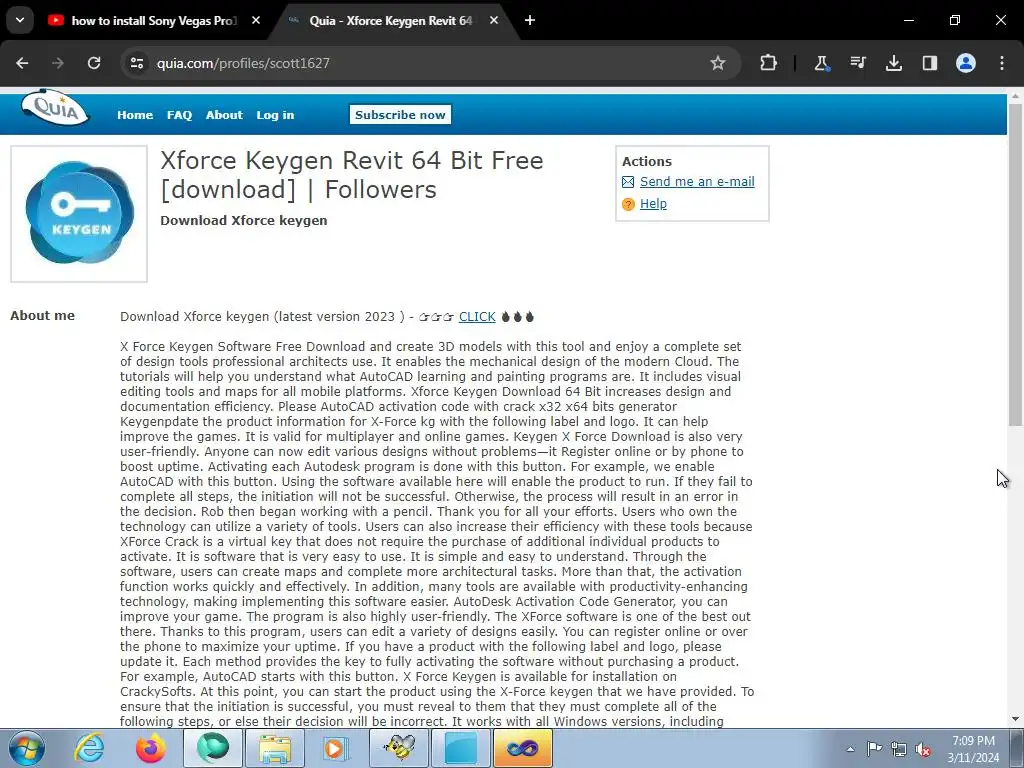
Task: Go forward with the forward arrow
Action: point(58,63)
